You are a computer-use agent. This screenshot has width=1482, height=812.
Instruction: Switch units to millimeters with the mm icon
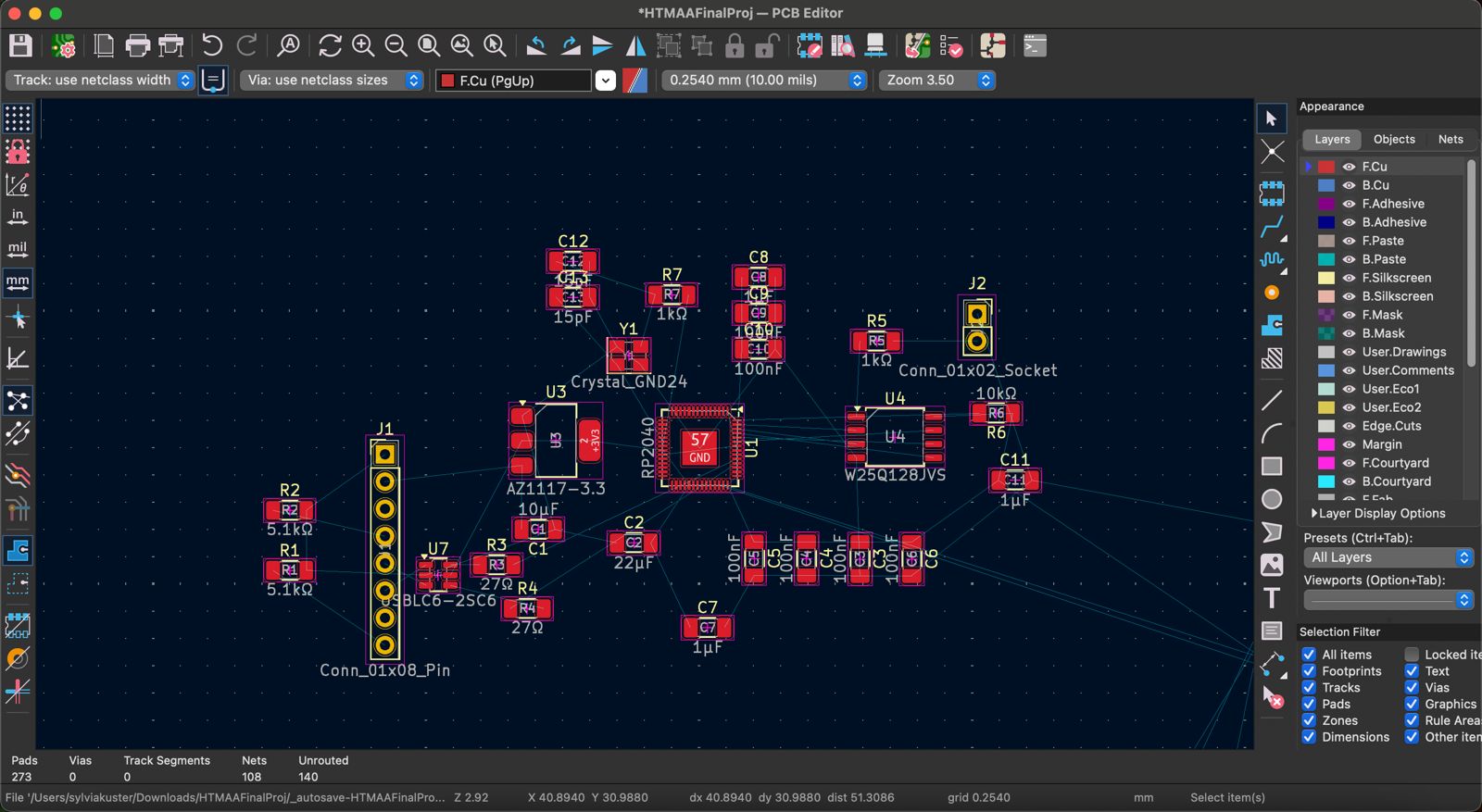pos(18,282)
